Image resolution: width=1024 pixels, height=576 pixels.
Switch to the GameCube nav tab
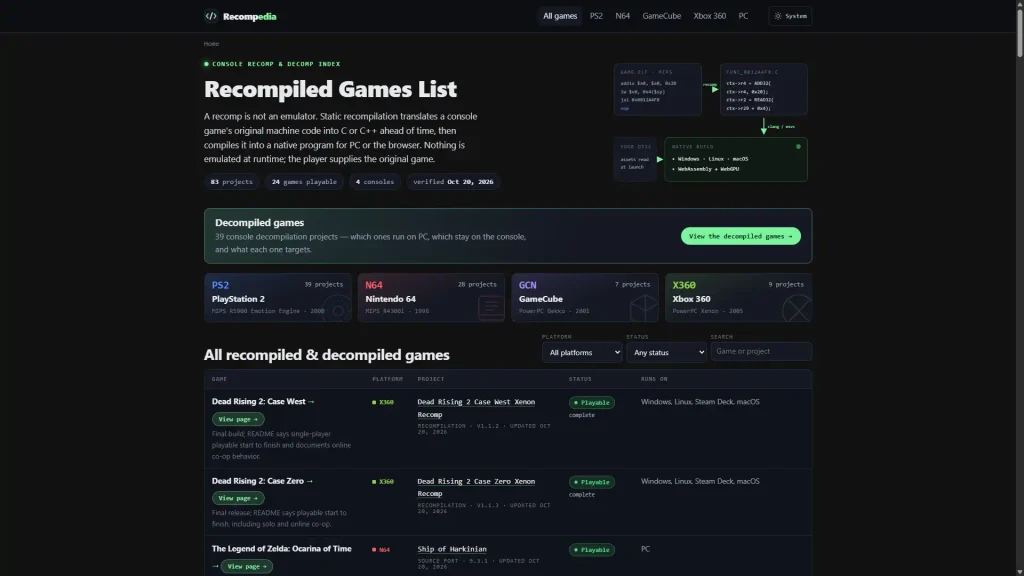662,16
